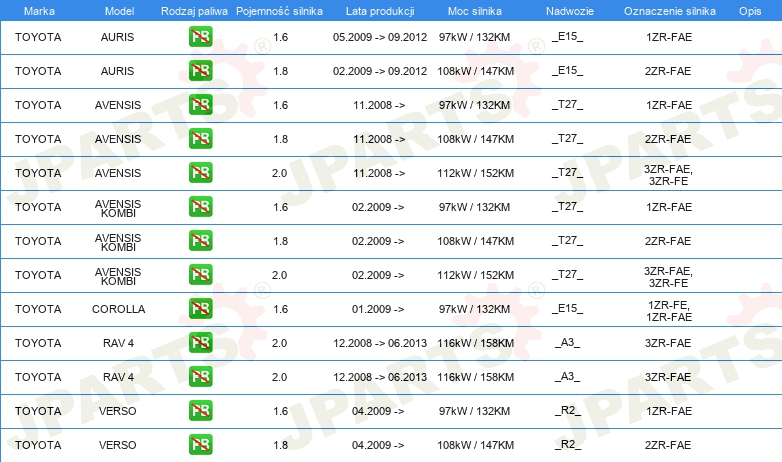Click the fuel icon in the AVENSIS KOMBI 1.6 row
The width and height of the screenshot is (782, 462).
coord(200,207)
